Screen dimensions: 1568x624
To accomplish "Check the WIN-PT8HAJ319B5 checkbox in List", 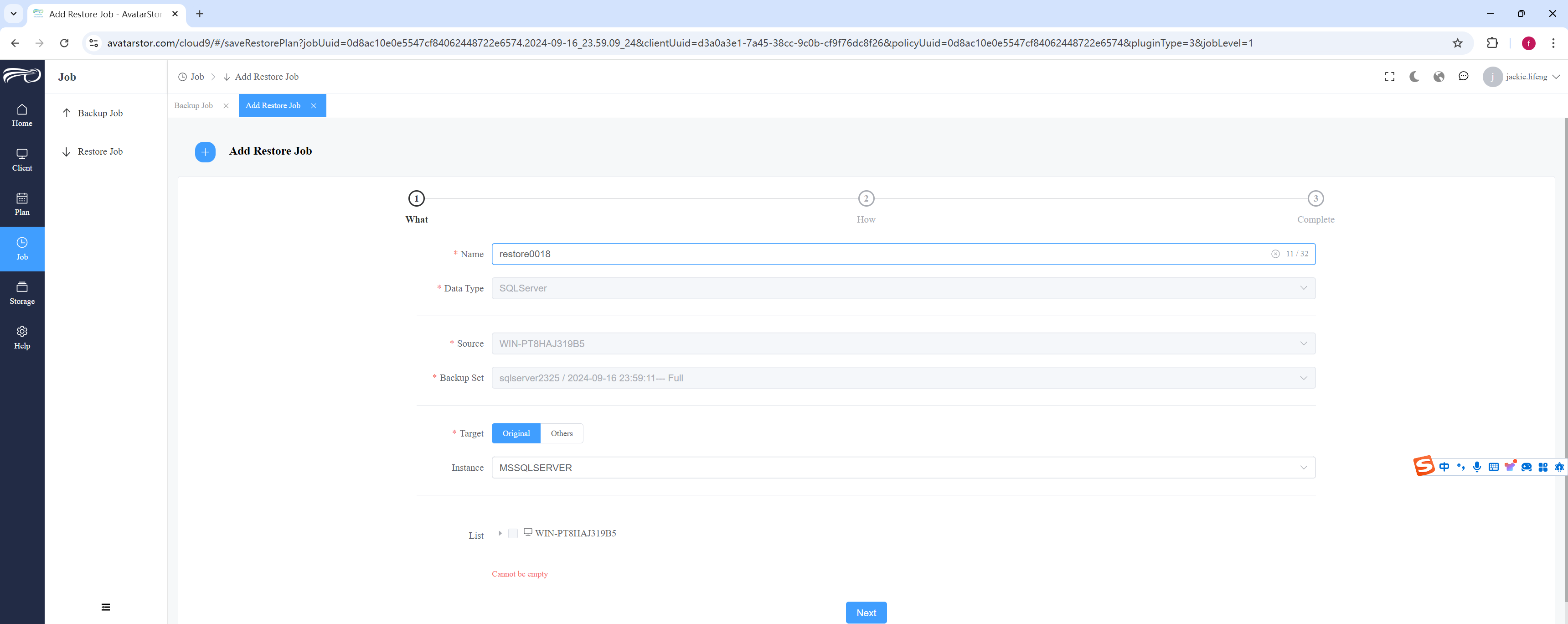I will click(x=513, y=533).
